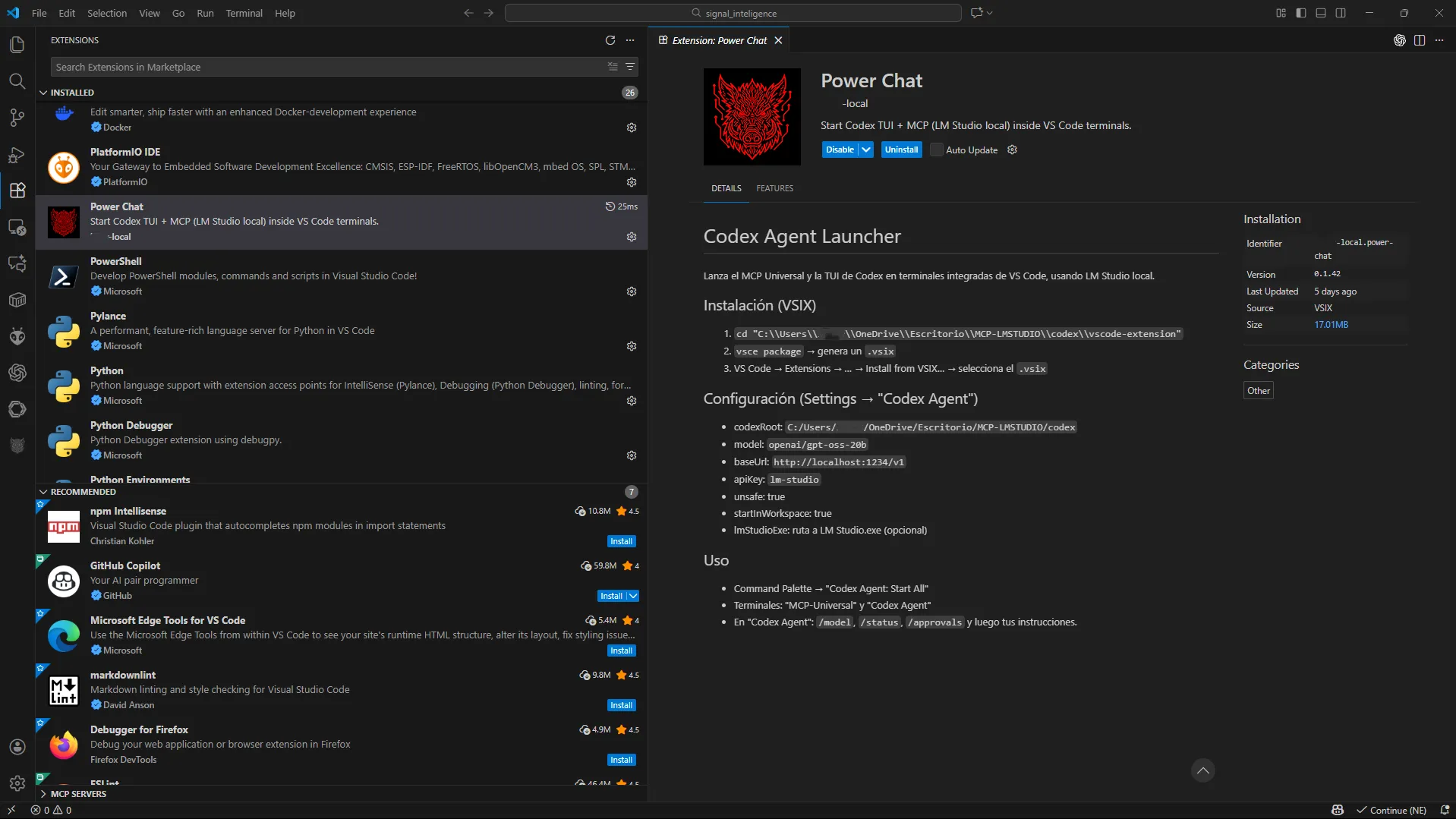Open Source Control view
Screen dimensions: 1456x819
point(17,118)
